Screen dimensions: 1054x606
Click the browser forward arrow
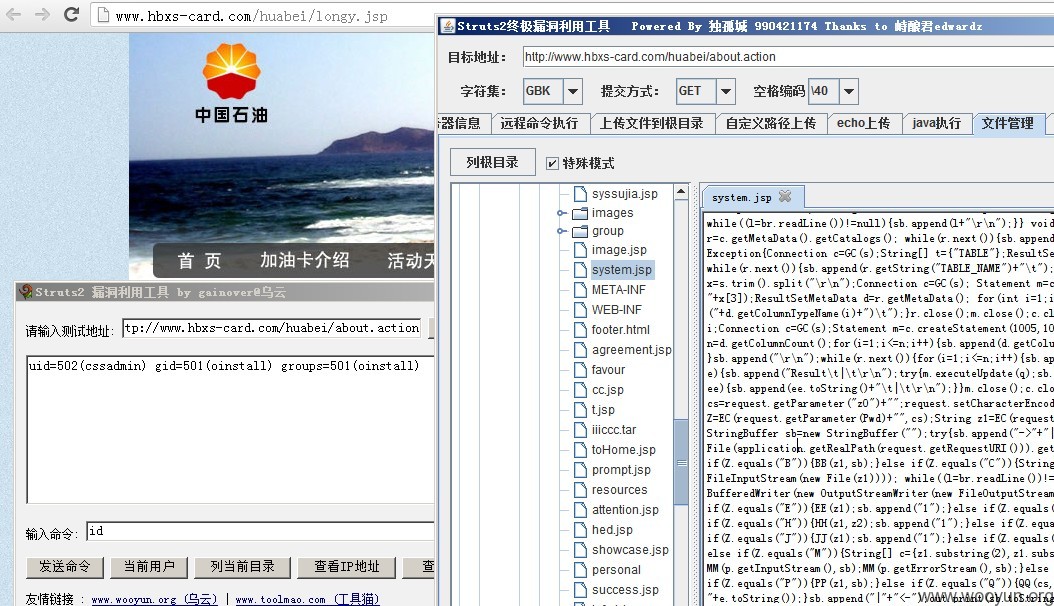tap(42, 14)
